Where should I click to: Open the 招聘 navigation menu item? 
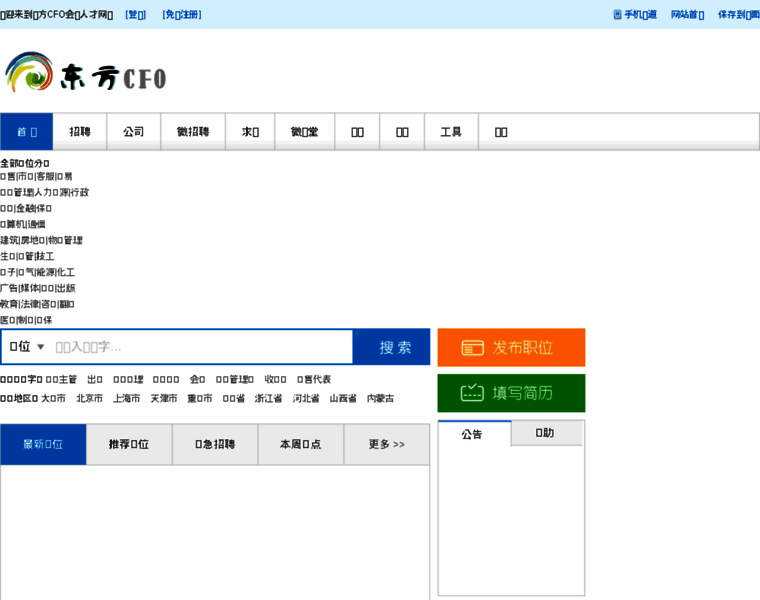click(80, 132)
